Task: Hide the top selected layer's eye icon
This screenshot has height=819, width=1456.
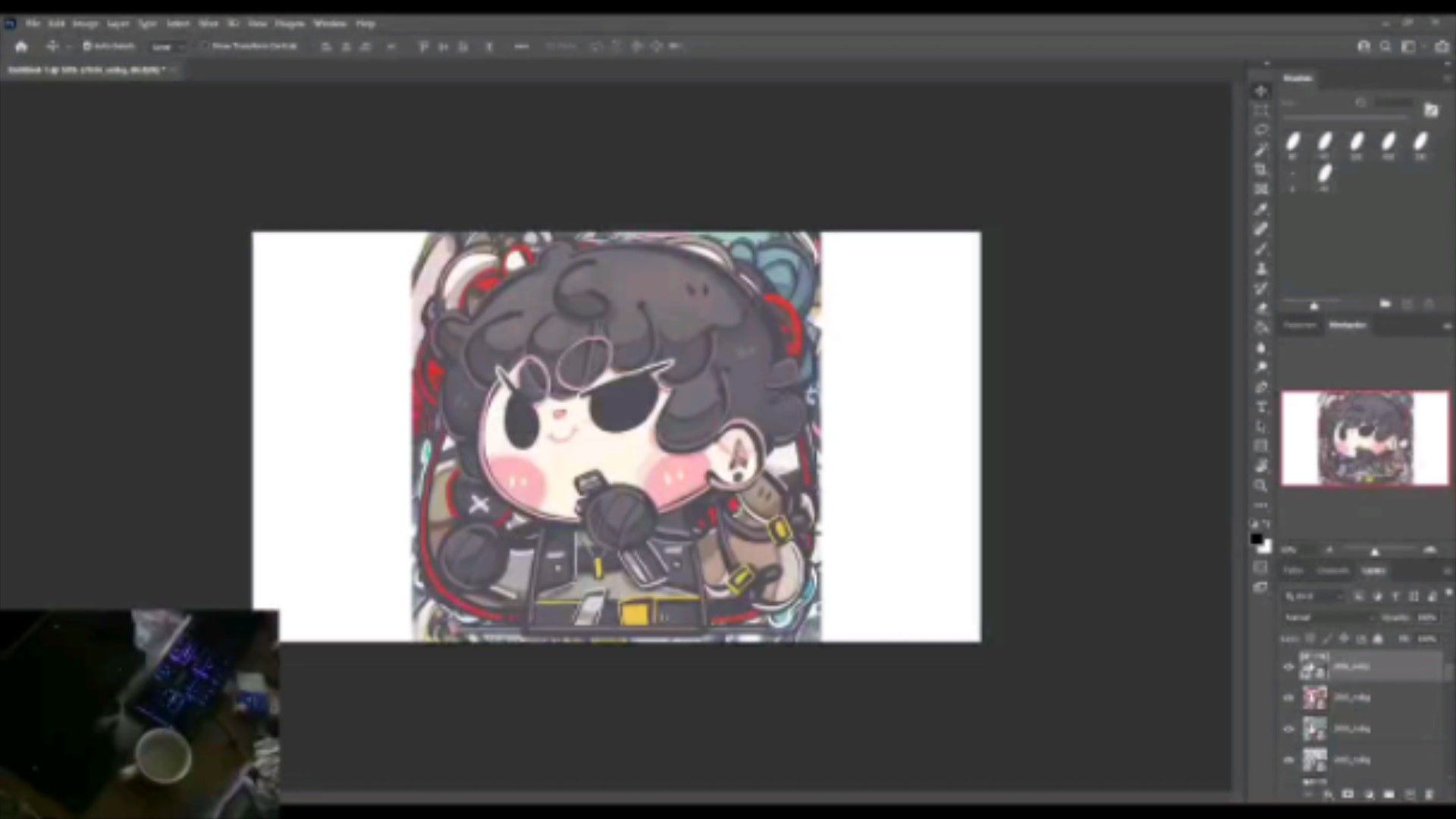Action: (1288, 667)
